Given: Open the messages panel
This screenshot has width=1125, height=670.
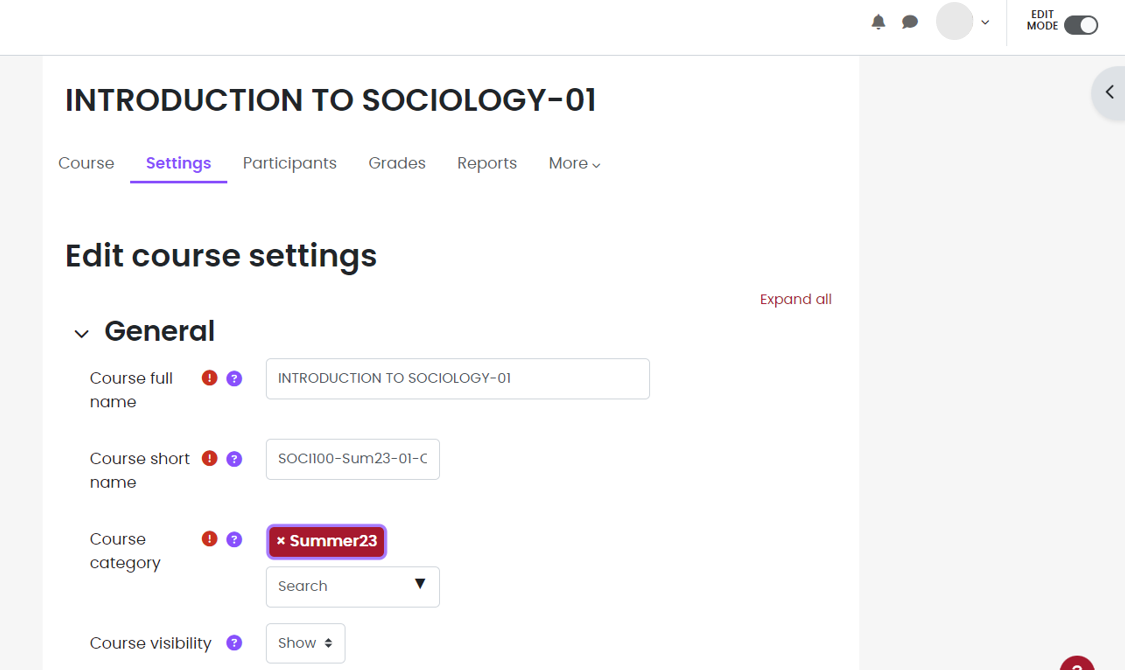Looking at the screenshot, I should (909, 21).
